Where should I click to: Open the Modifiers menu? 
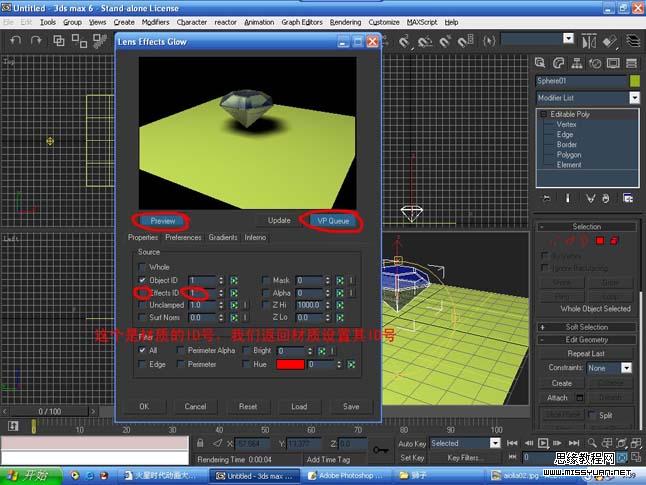[155, 22]
